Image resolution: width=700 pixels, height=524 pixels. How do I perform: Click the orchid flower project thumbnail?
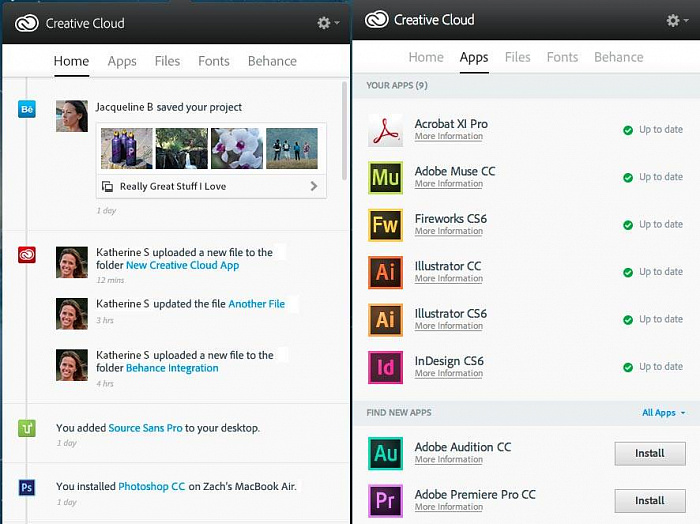pos(237,148)
